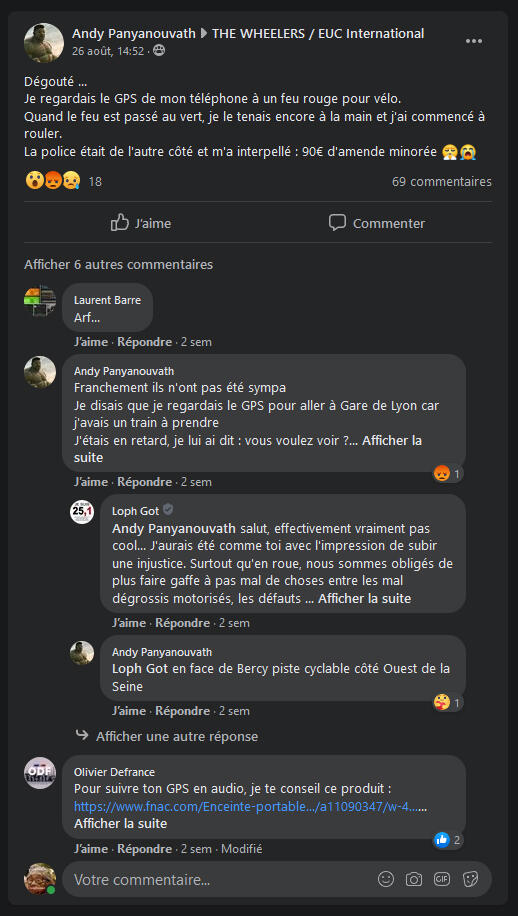Expand Afficher 6 autres commentaires
Image resolution: width=518 pixels, height=916 pixels.
pyautogui.click(x=119, y=265)
